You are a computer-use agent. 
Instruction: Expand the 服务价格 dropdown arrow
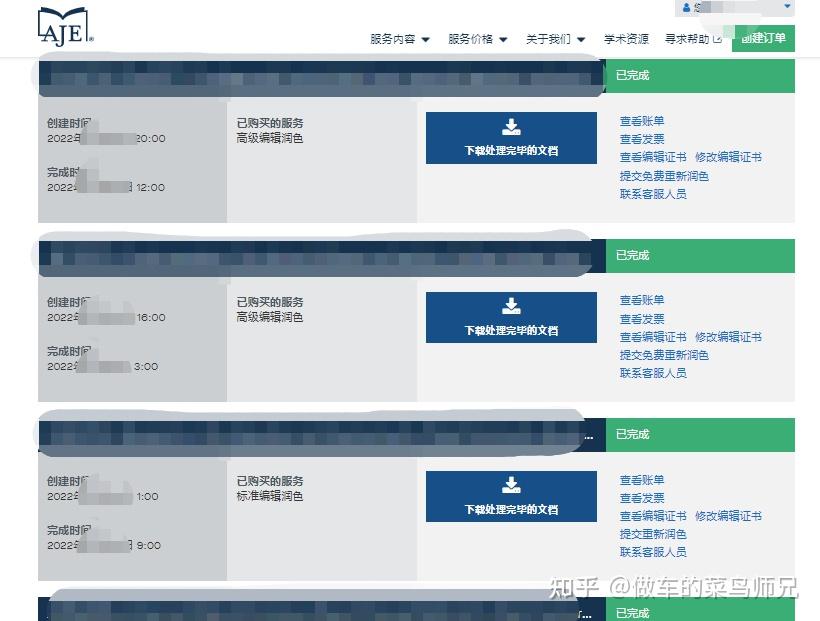[x=503, y=39]
